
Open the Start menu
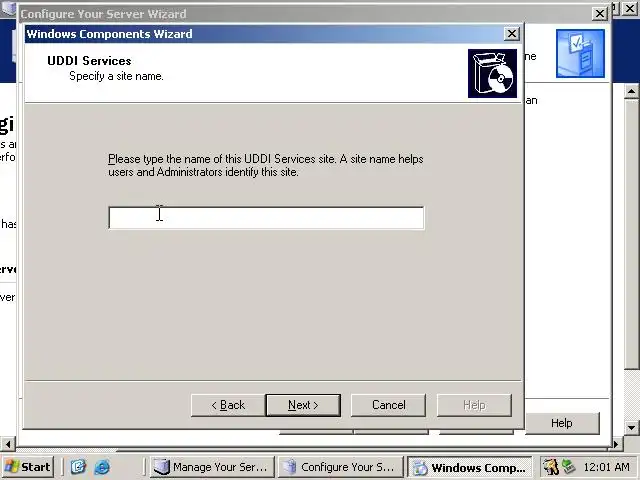coord(28,467)
